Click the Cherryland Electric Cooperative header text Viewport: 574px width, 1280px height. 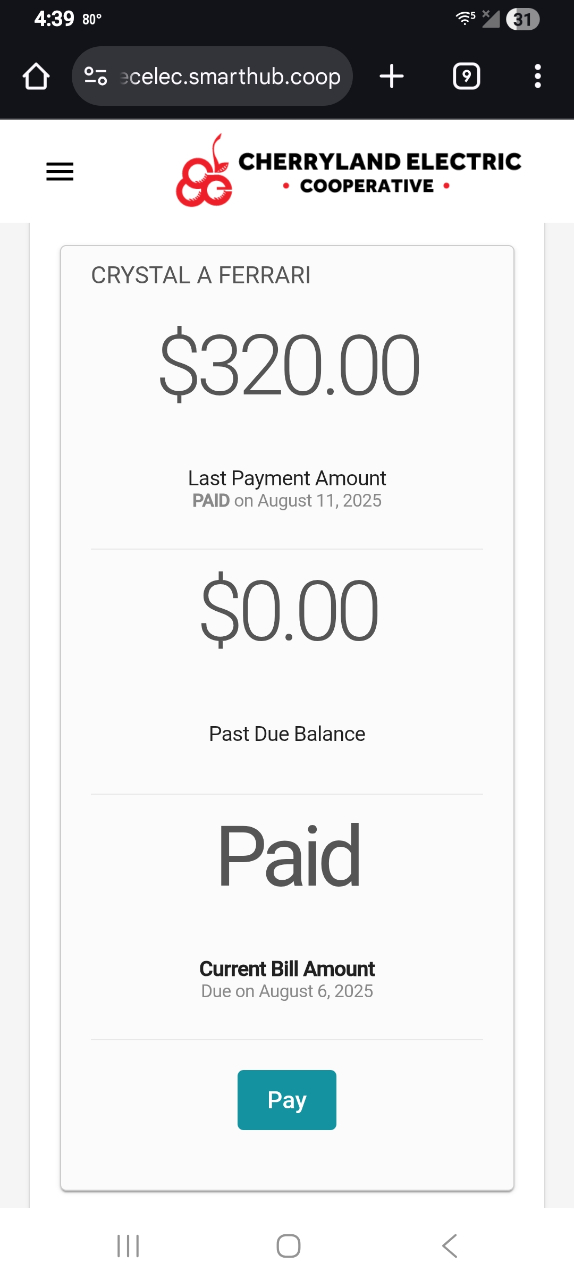point(380,172)
